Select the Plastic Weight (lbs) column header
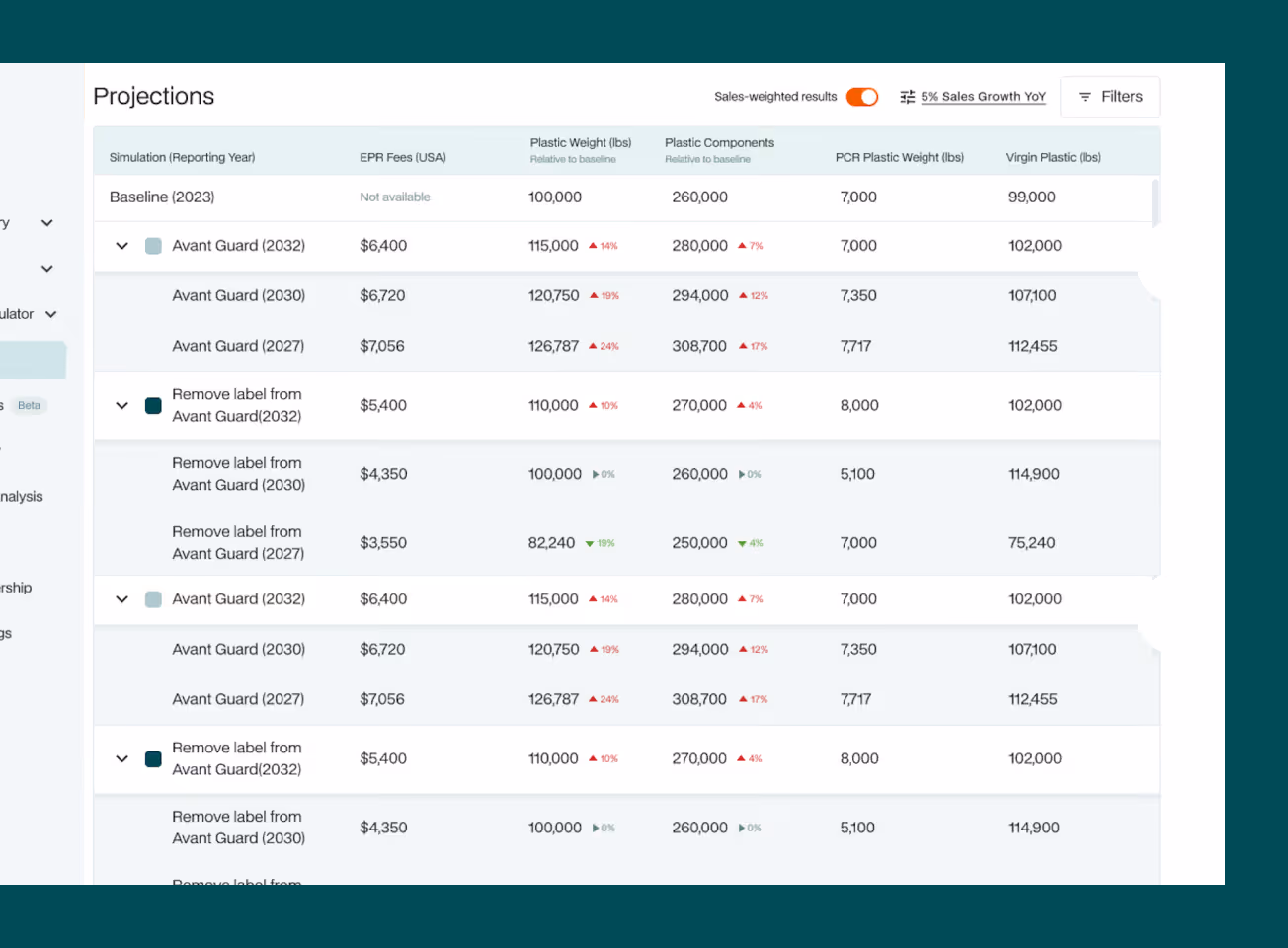 581,143
